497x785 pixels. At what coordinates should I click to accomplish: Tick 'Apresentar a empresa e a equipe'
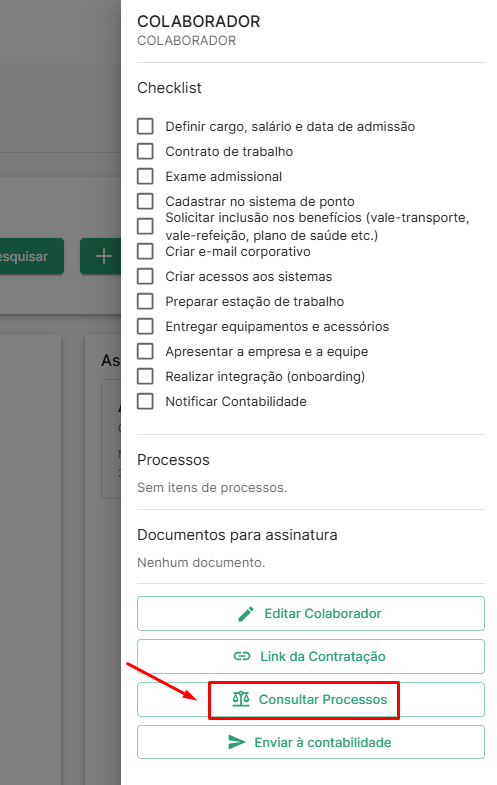(x=145, y=351)
